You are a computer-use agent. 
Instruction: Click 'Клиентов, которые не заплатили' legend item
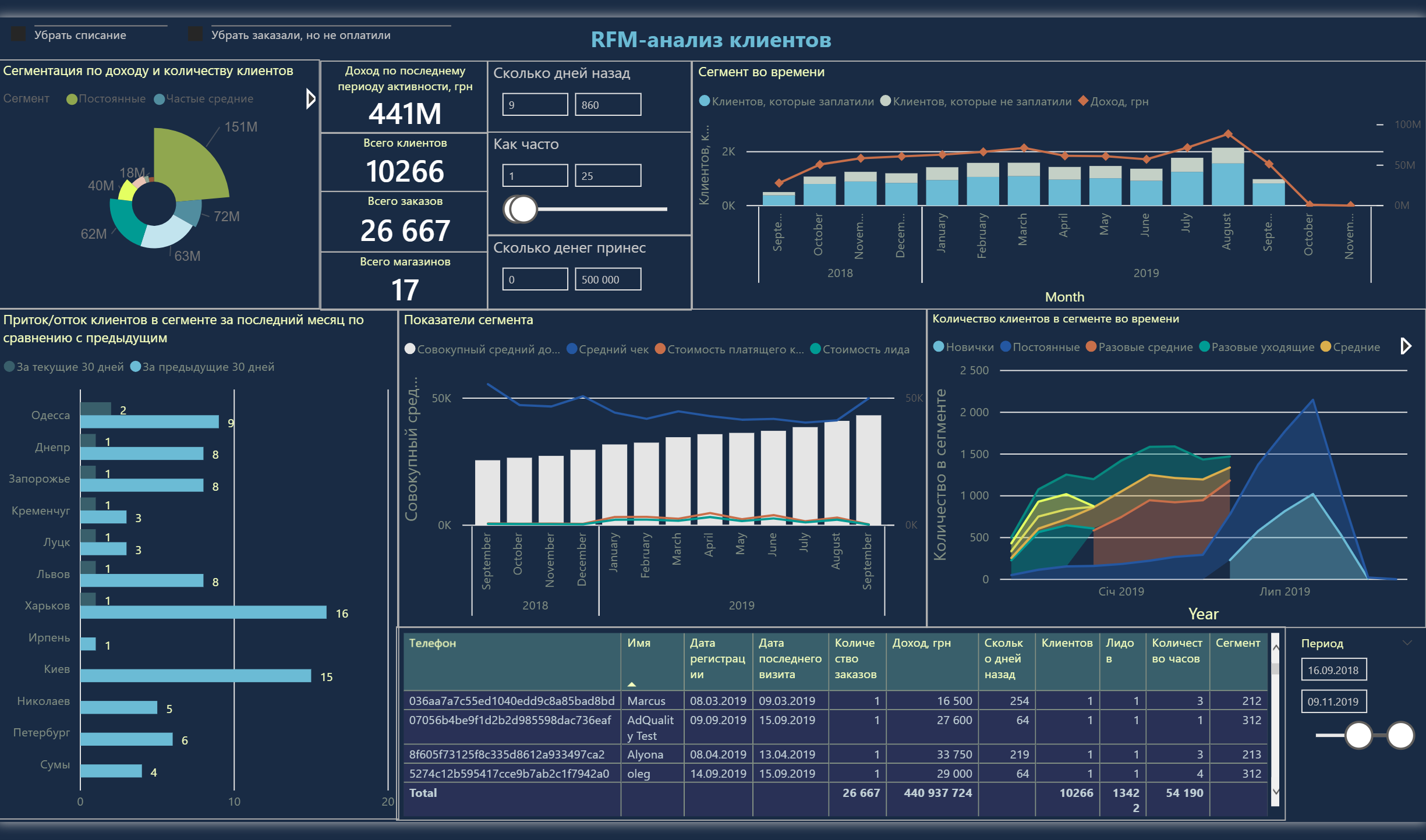[976, 101]
